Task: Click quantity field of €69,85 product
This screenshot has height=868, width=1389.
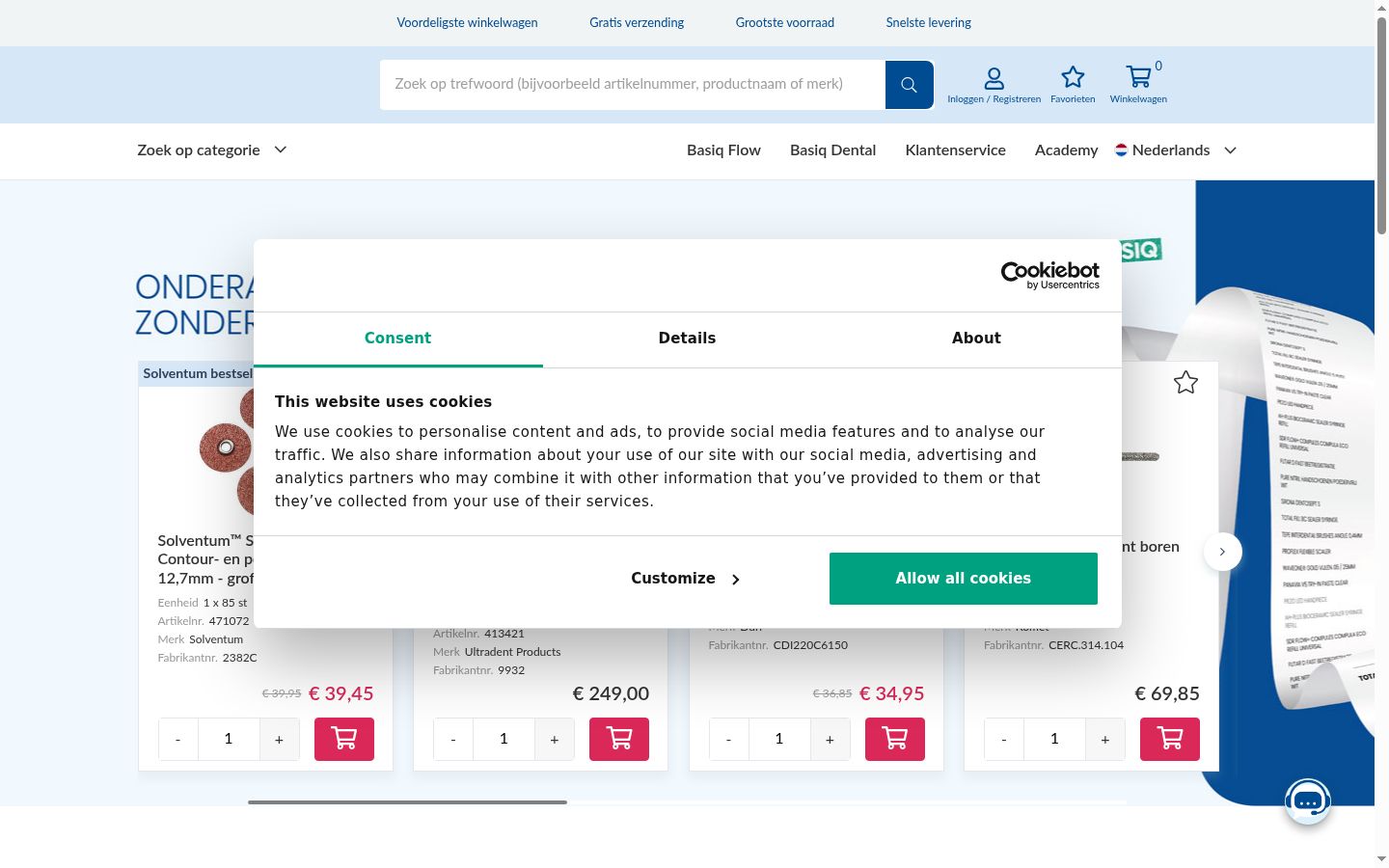Action: point(1054,739)
